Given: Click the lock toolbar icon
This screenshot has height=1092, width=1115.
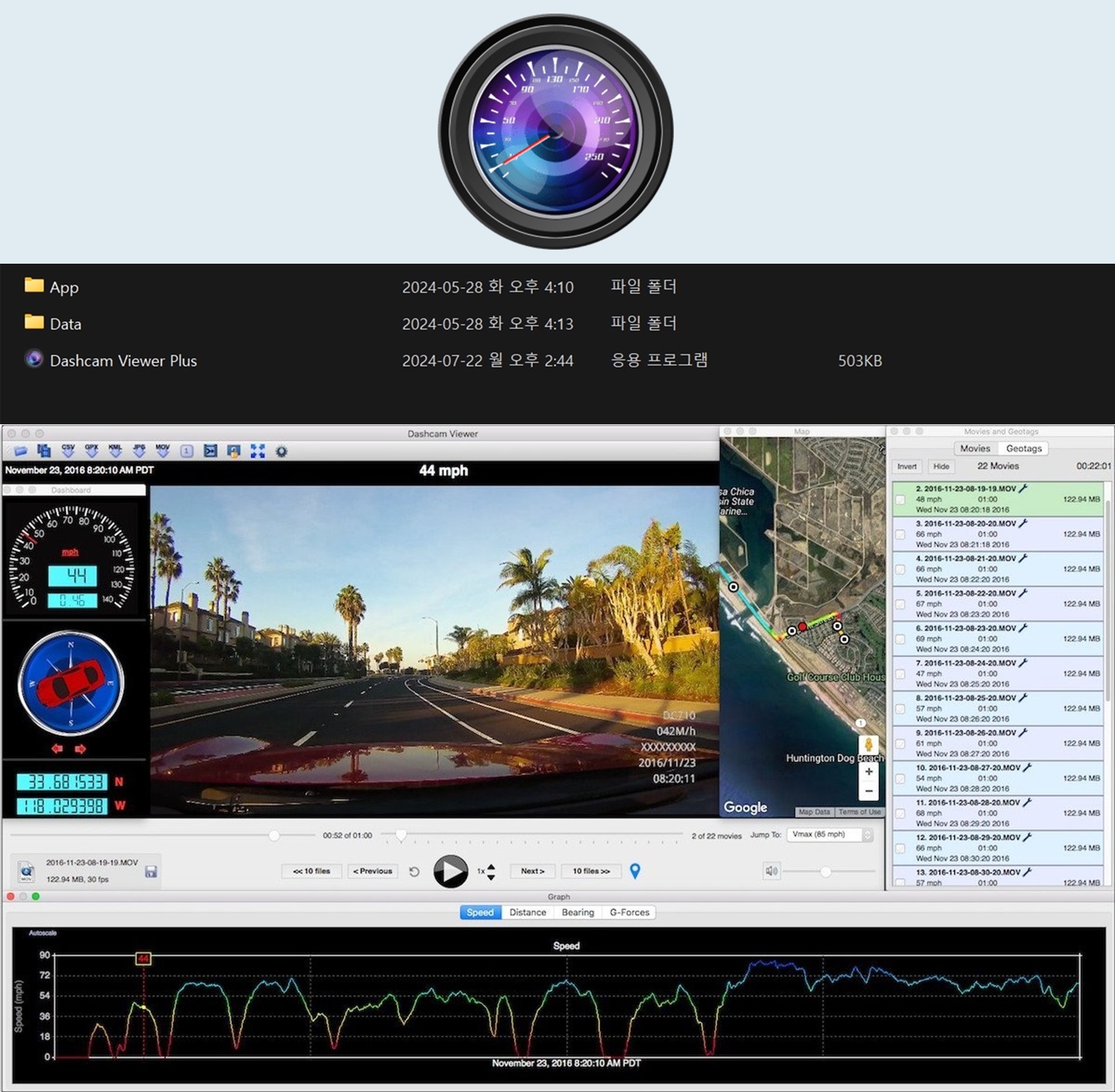Looking at the screenshot, I should 234,451.
